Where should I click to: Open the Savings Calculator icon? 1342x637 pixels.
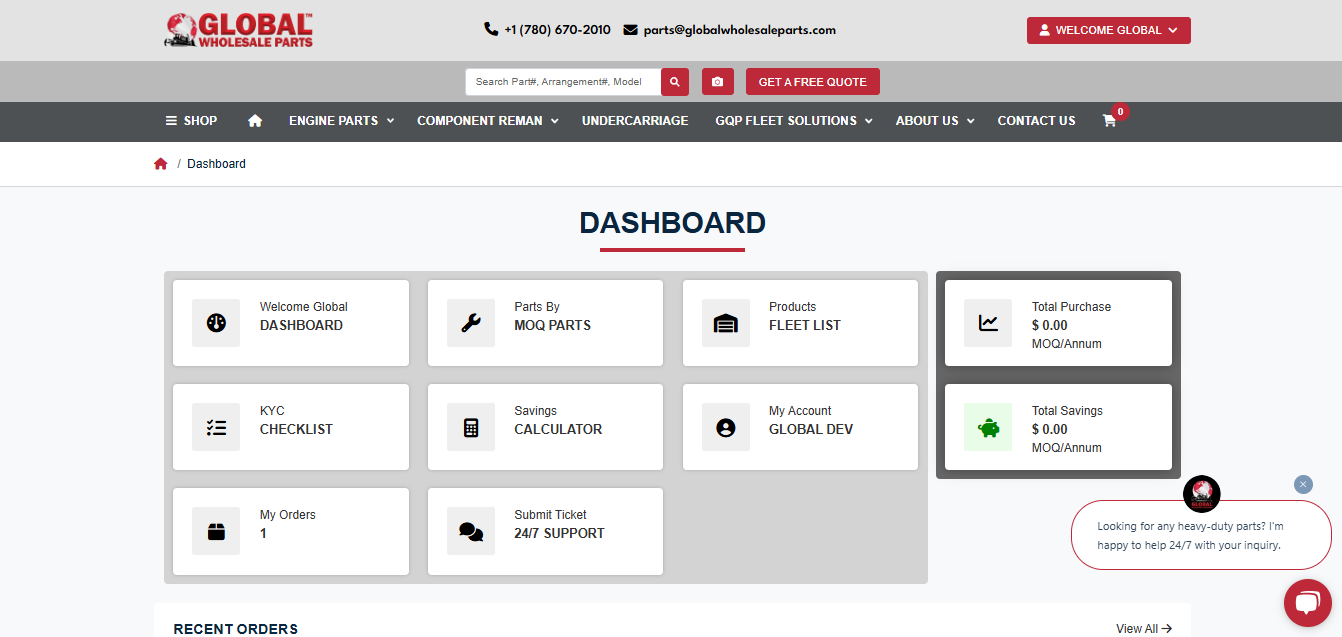pos(470,426)
